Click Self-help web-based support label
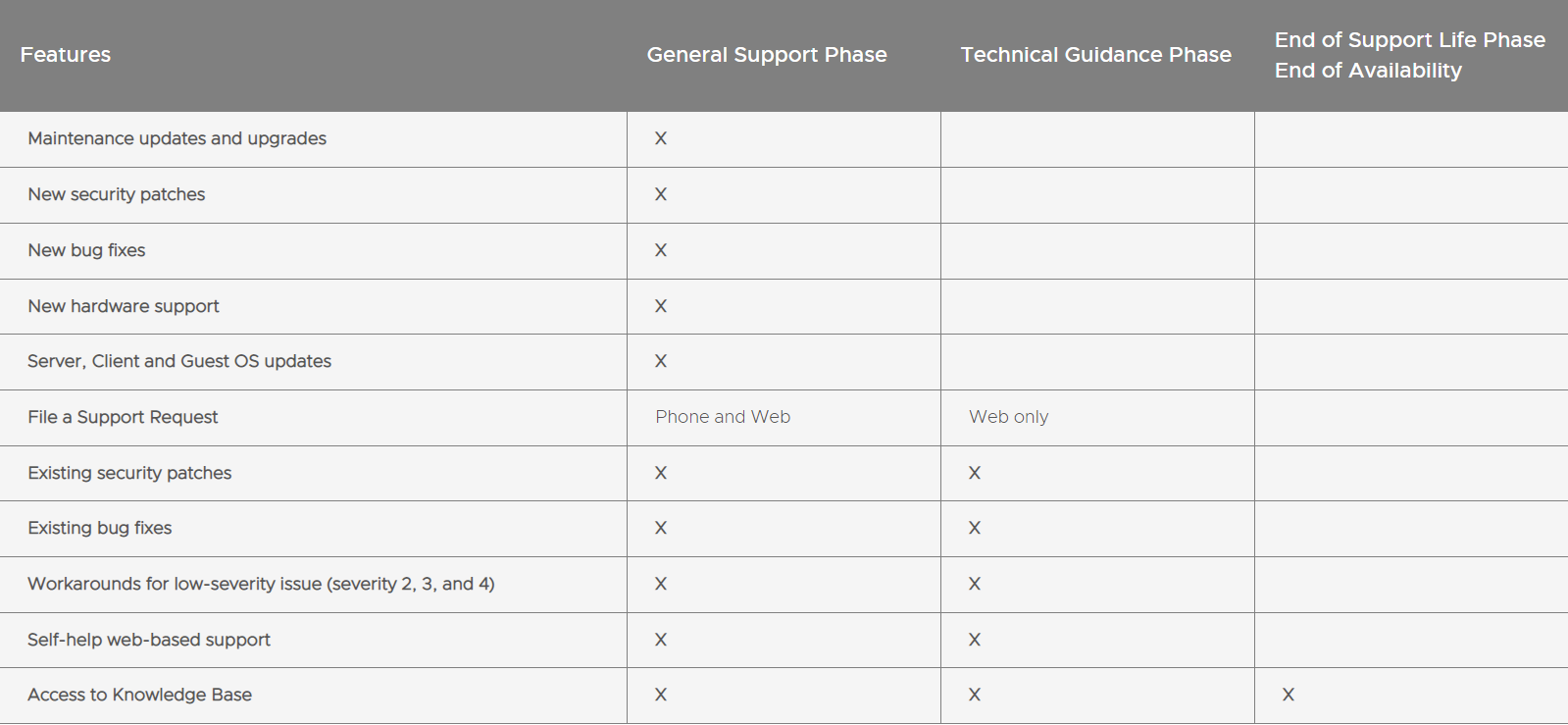This screenshot has height=725, width=1568. pyautogui.click(x=149, y=640)
